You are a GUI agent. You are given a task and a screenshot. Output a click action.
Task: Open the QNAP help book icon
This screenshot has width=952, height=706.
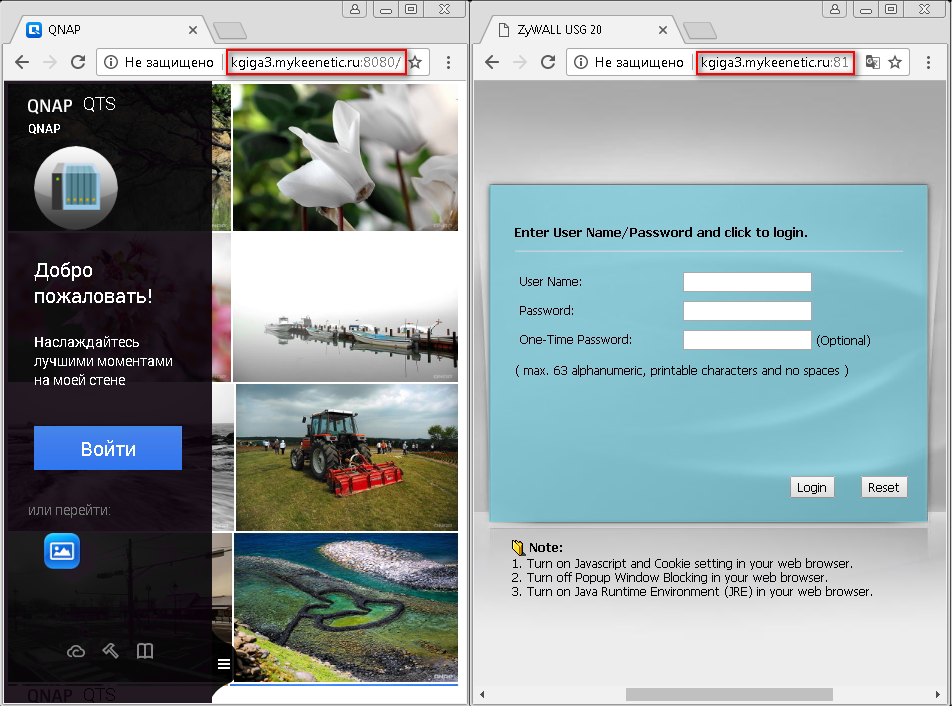[145, 652]
